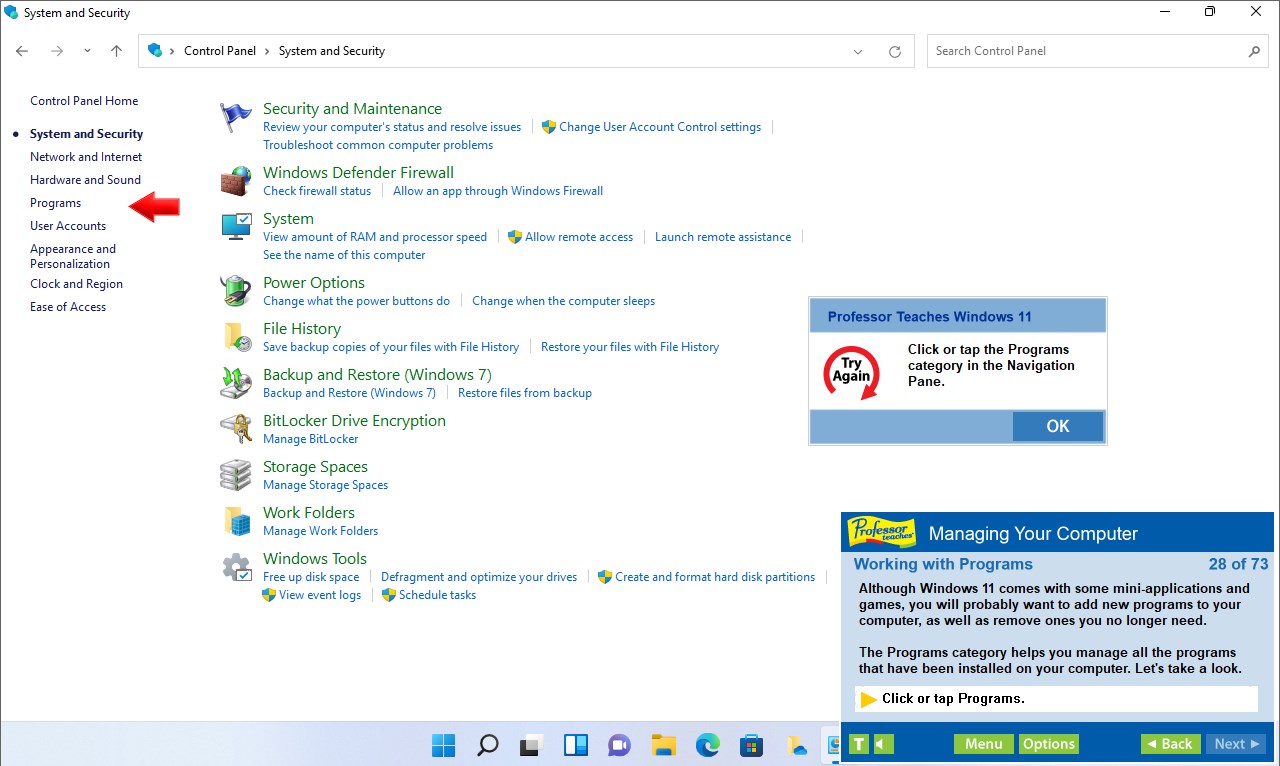Select Network and Internet category
The image size is (1280, 766).
tap(86, 157)
